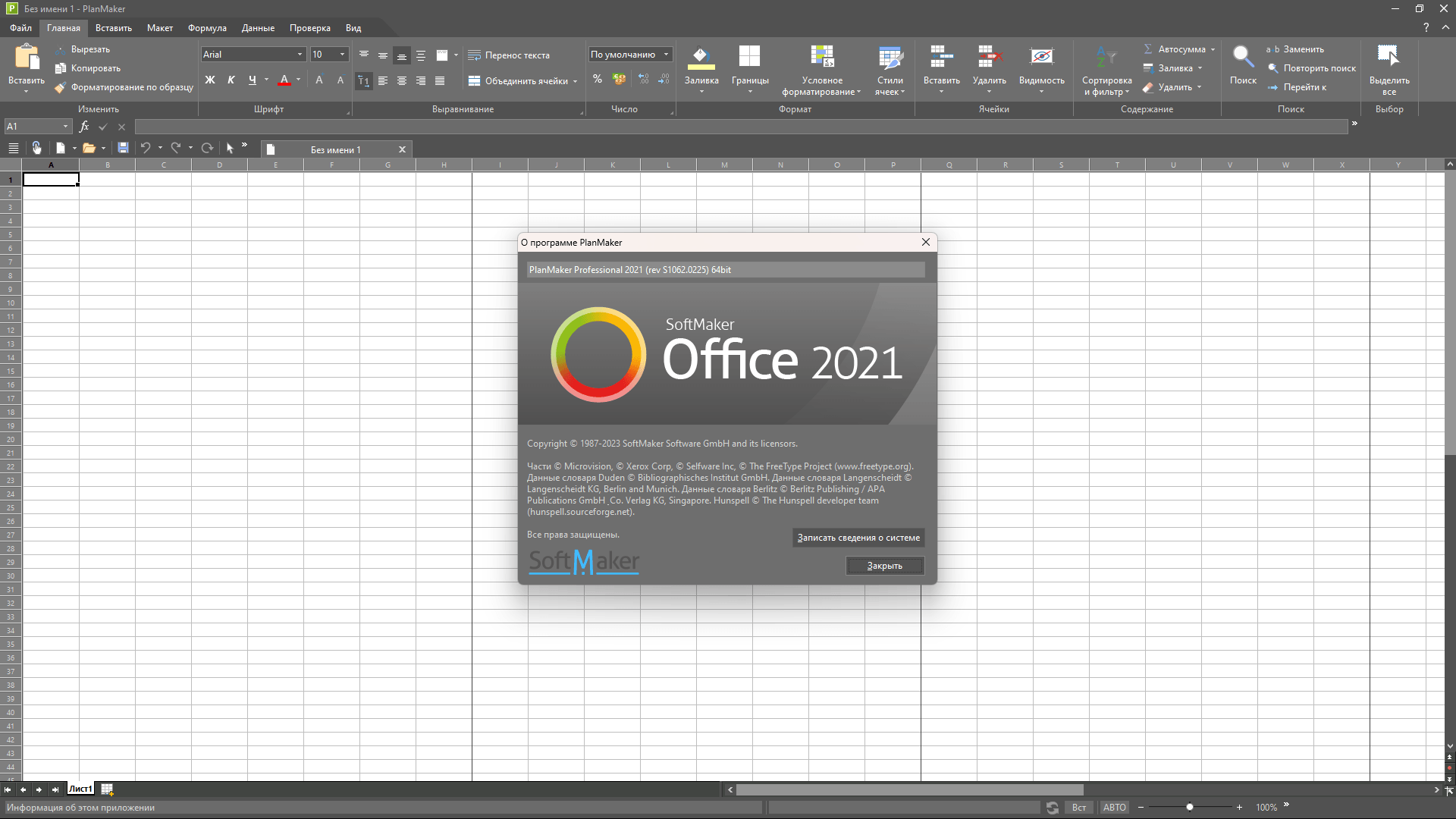Expand the A1 cell address box dropdown
Screen dimensions: 1456x819
[65, 127]
